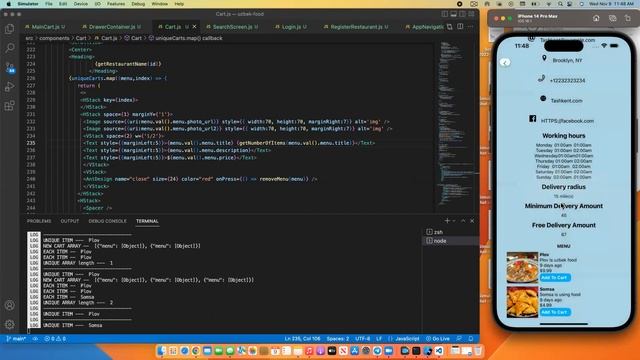Click the Split Editor Right icon
The height and width of the screenshot is (360, 640).
[x=460, y=27]
